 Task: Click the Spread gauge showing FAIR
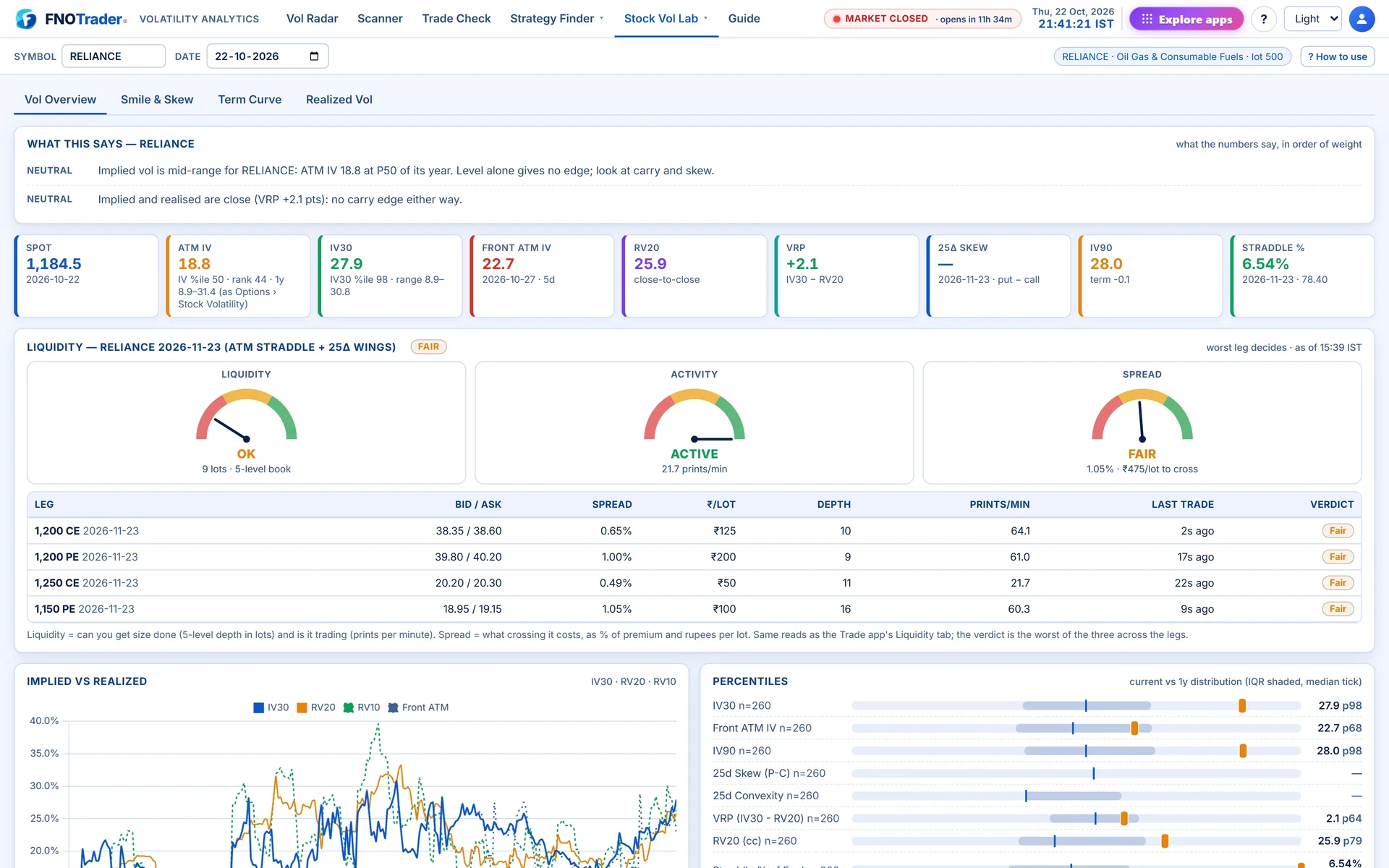[1142, 423]
